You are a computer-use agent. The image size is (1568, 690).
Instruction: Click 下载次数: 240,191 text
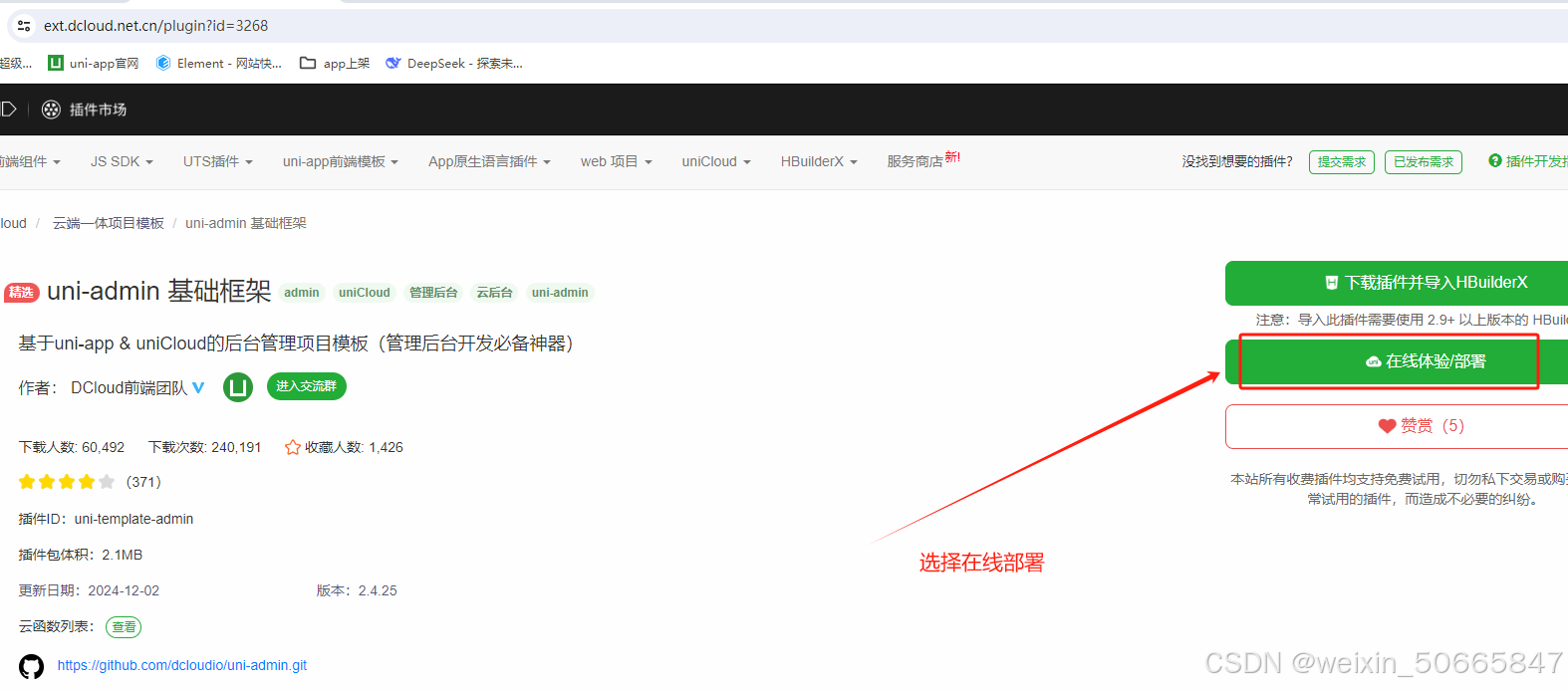(204, 447)
